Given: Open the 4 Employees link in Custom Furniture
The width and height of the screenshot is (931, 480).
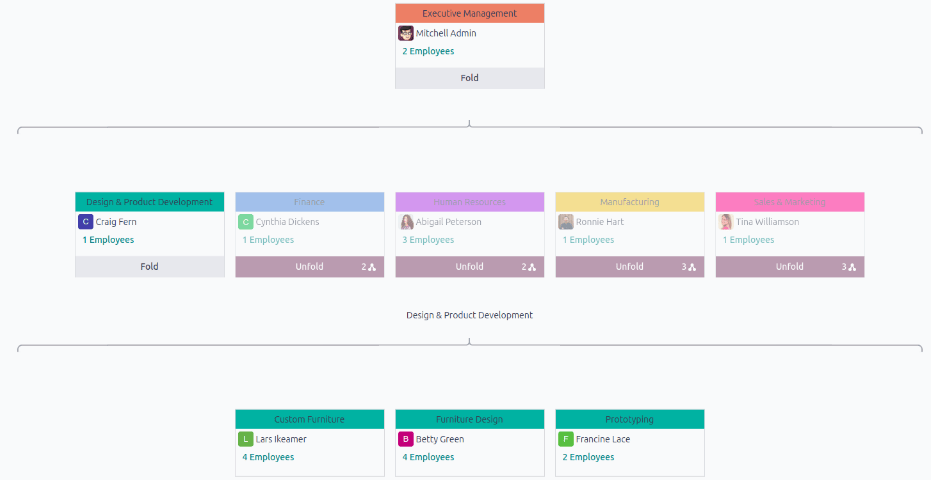Looking at the screenshot, I should tap(268, 457).
